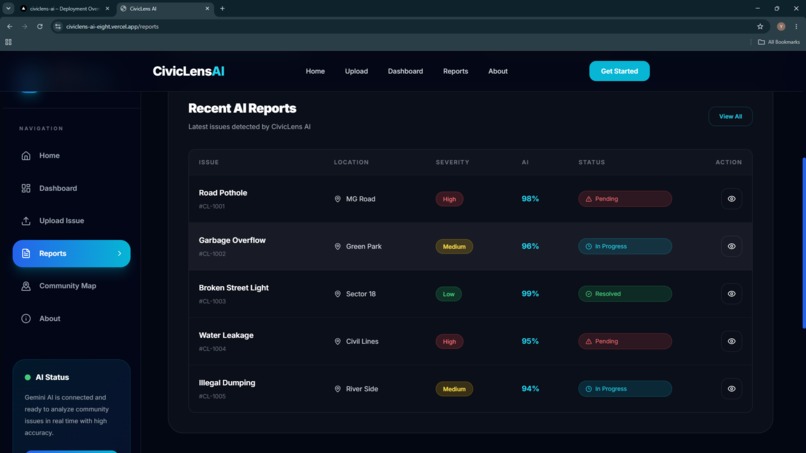Close the CivicLens AI browser tab

[207, 8]
